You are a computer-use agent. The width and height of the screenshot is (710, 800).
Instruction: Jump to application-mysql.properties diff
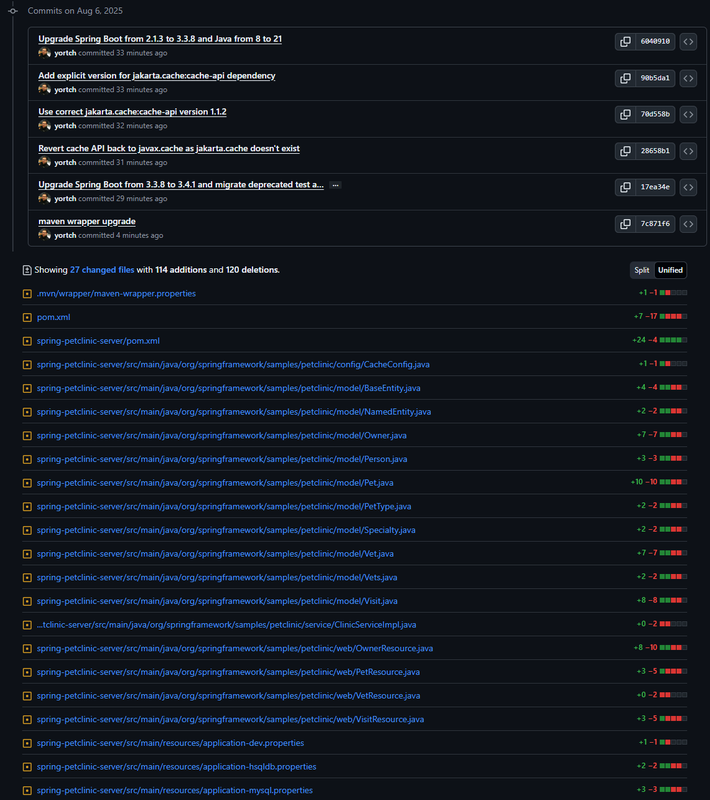point(174,790)
